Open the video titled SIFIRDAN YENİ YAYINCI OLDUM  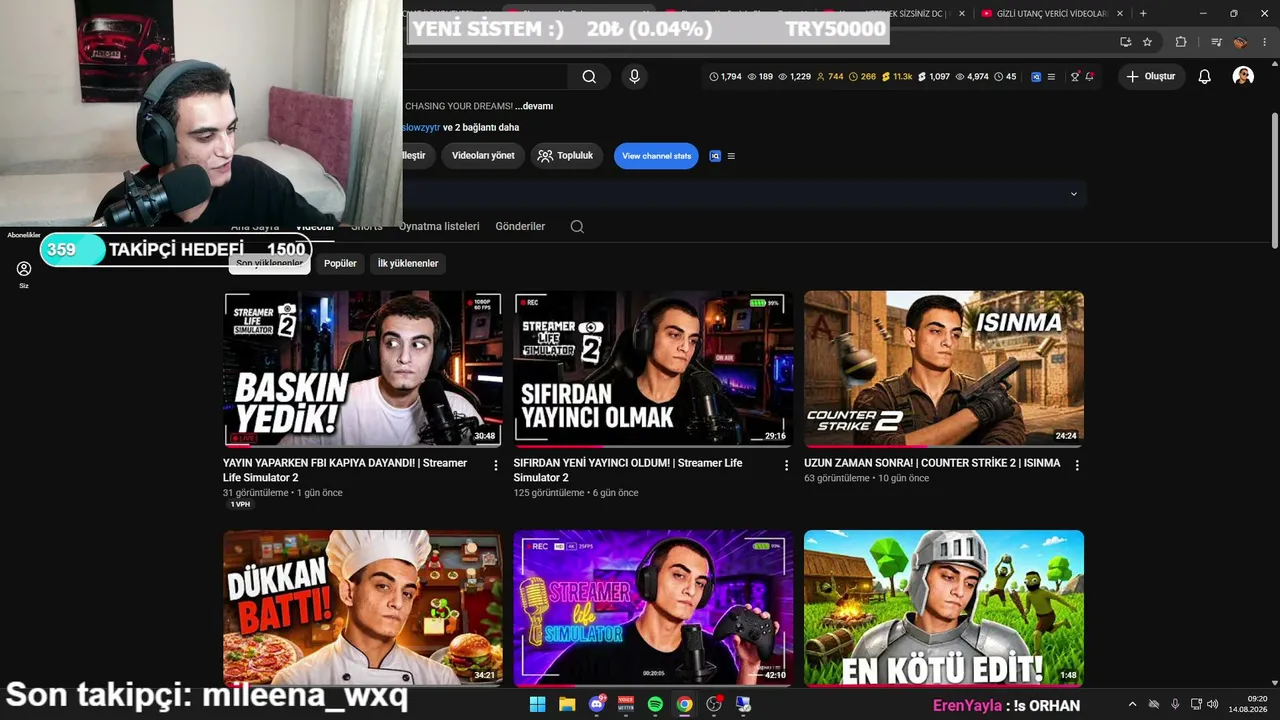(x=628, y=470)
